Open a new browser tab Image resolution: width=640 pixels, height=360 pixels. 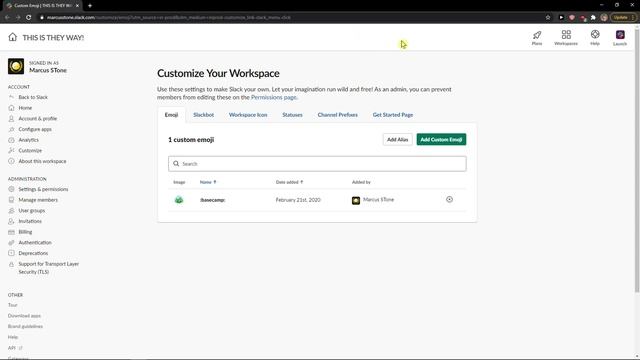(x=90, y=6)
